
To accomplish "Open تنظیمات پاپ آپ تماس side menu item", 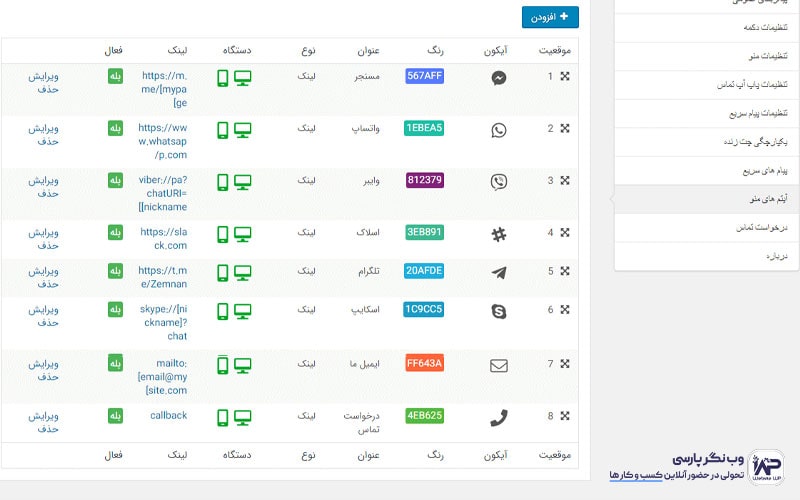I will [x=707, y=85].
